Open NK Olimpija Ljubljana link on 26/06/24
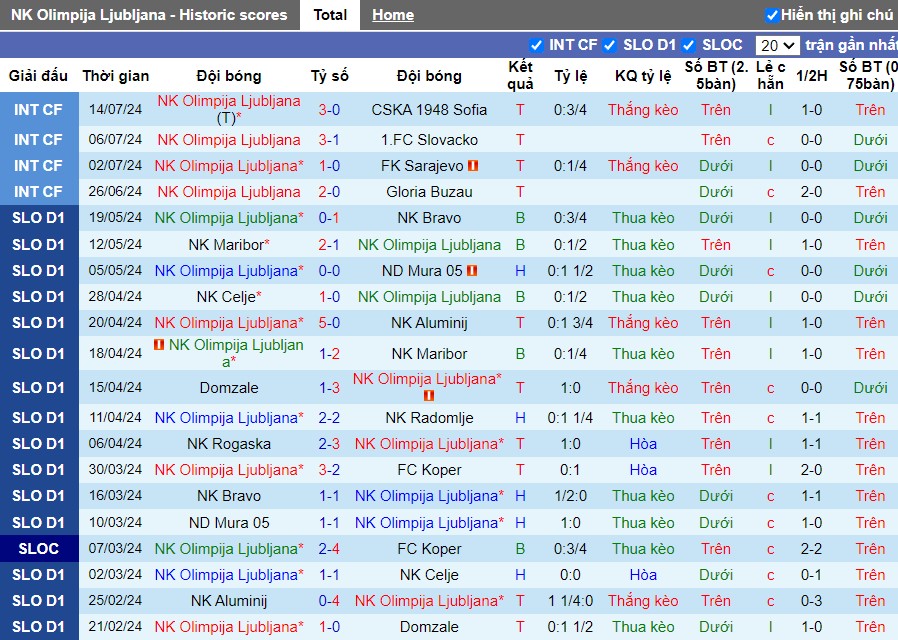 [x=229, y=192]
